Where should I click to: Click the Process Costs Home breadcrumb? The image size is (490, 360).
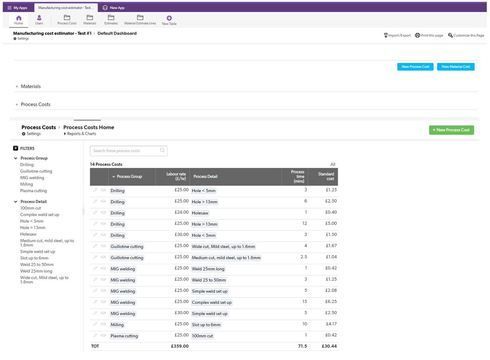pyautogui.click(x=89, y=127)
